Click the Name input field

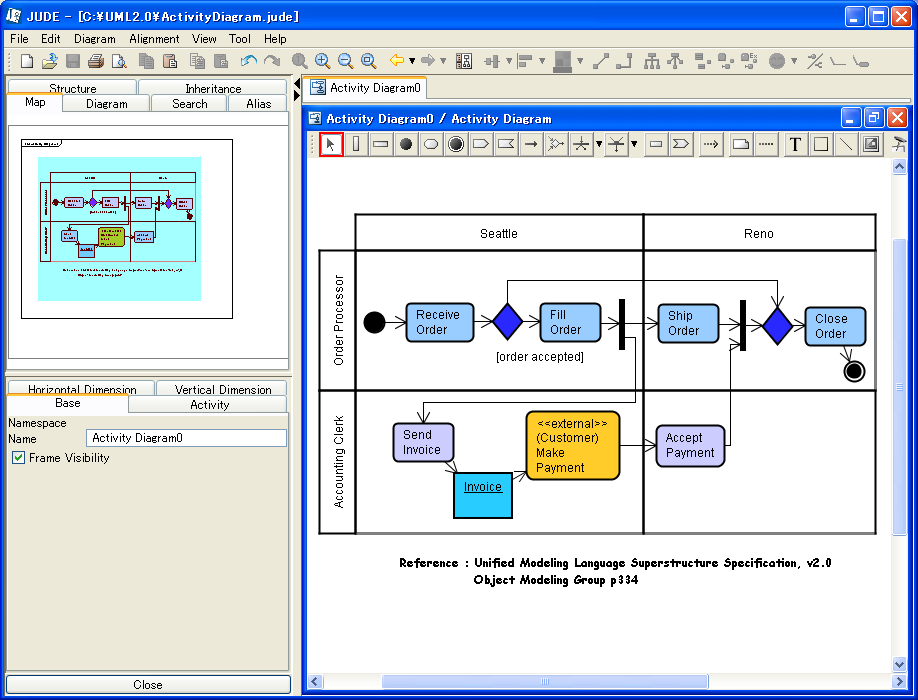pos(186,438)
